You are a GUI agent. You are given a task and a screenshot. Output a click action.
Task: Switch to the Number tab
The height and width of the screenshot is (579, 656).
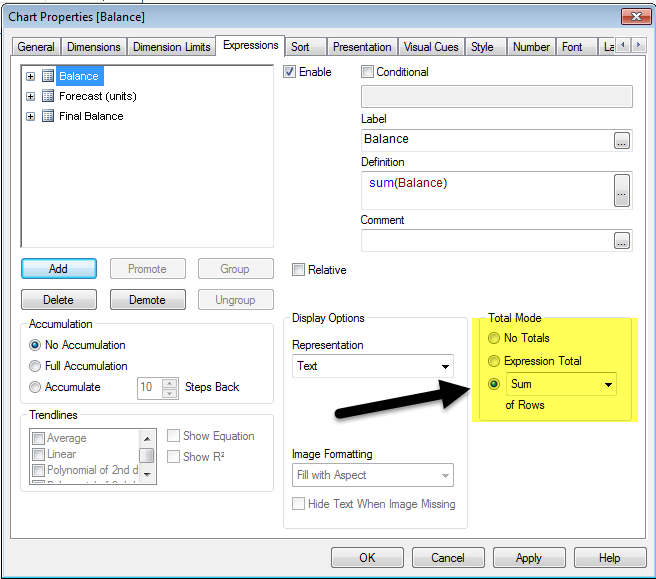click(x=531, y=47)
